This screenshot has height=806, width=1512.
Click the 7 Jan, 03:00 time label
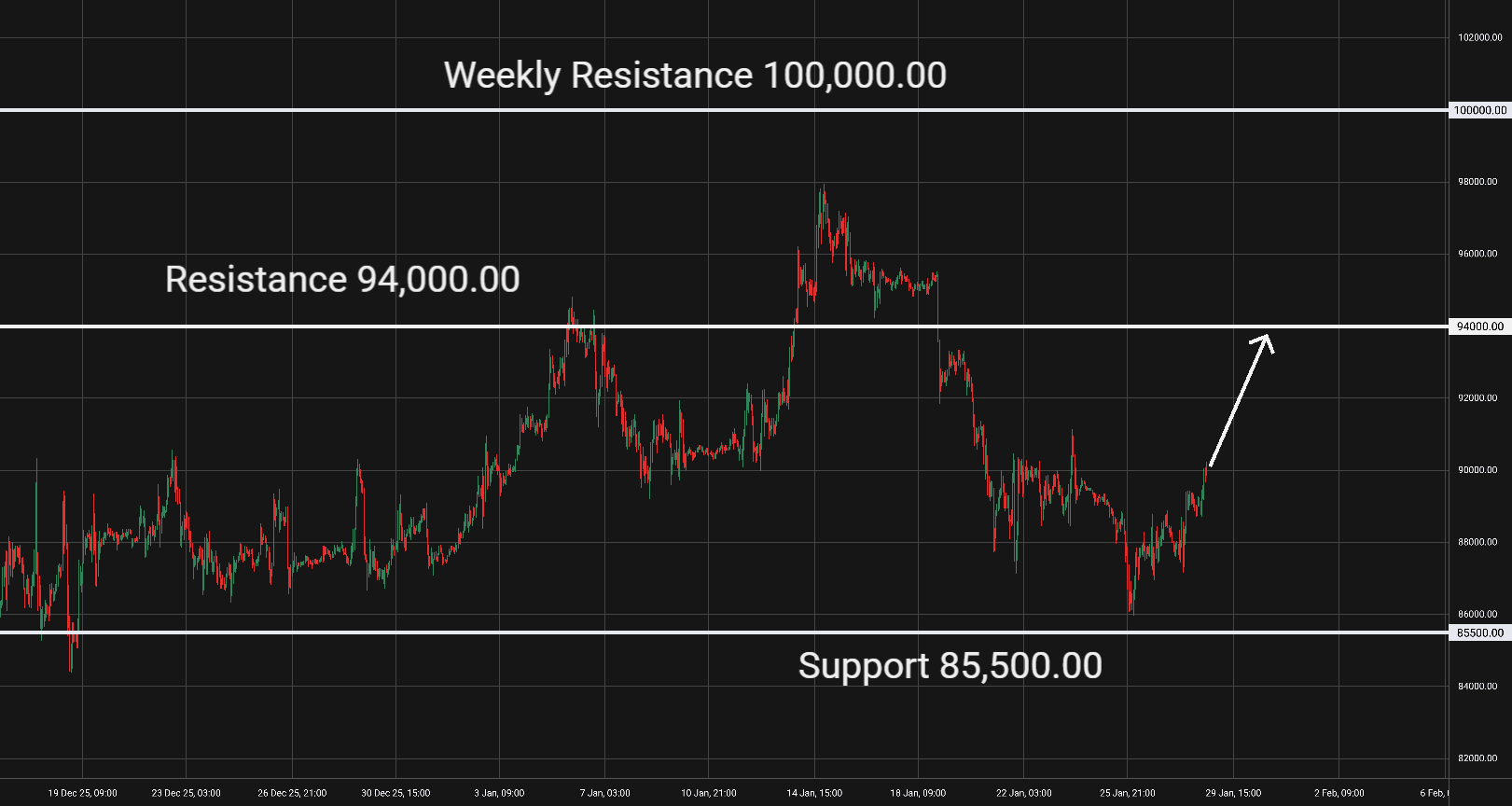pyautogui.click(x=604, y=793)
